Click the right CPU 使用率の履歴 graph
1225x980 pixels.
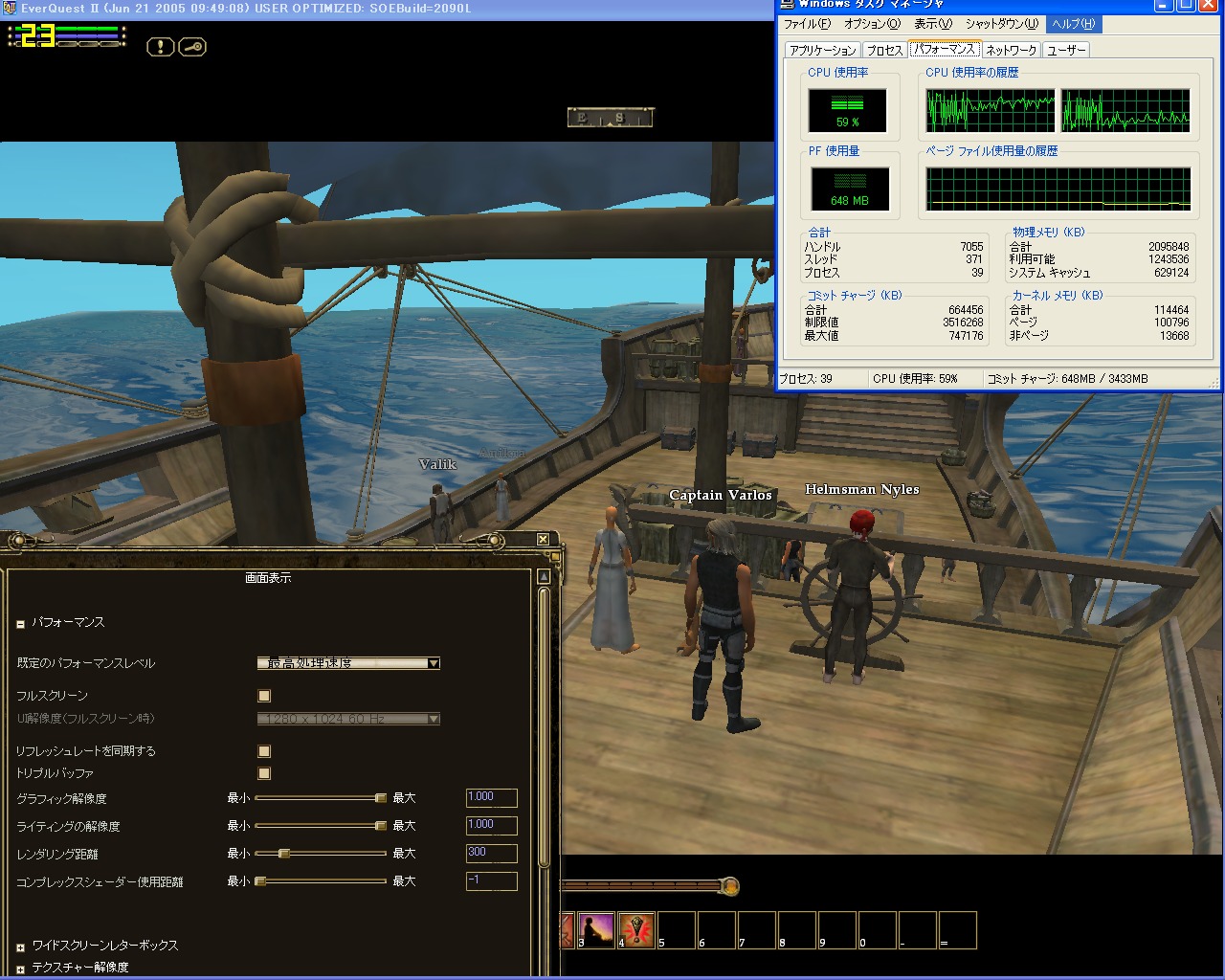[1125, 111]
